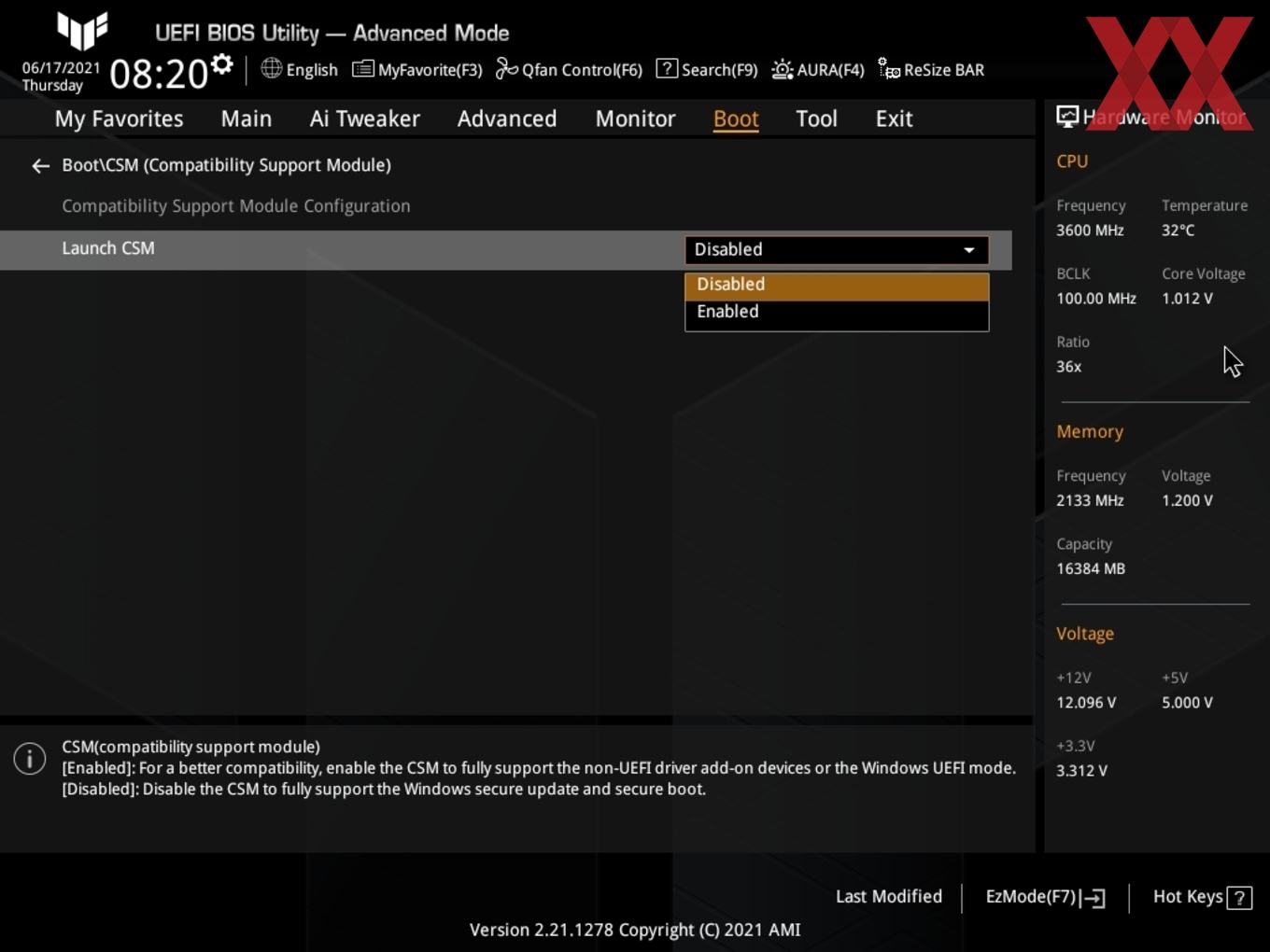Click the memory frequency 2133 MHz value

pos(1090,500)
